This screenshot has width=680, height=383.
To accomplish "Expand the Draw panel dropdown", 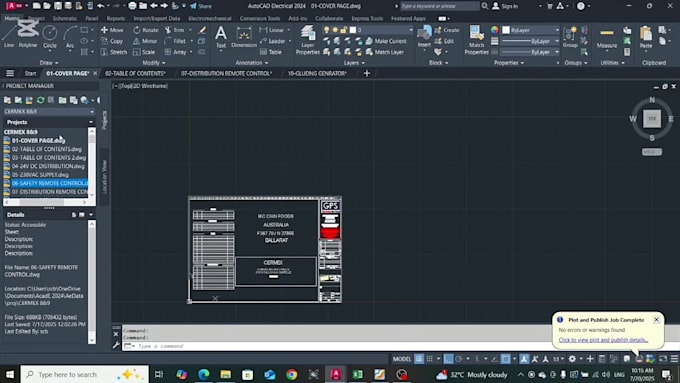I will 49,63.
